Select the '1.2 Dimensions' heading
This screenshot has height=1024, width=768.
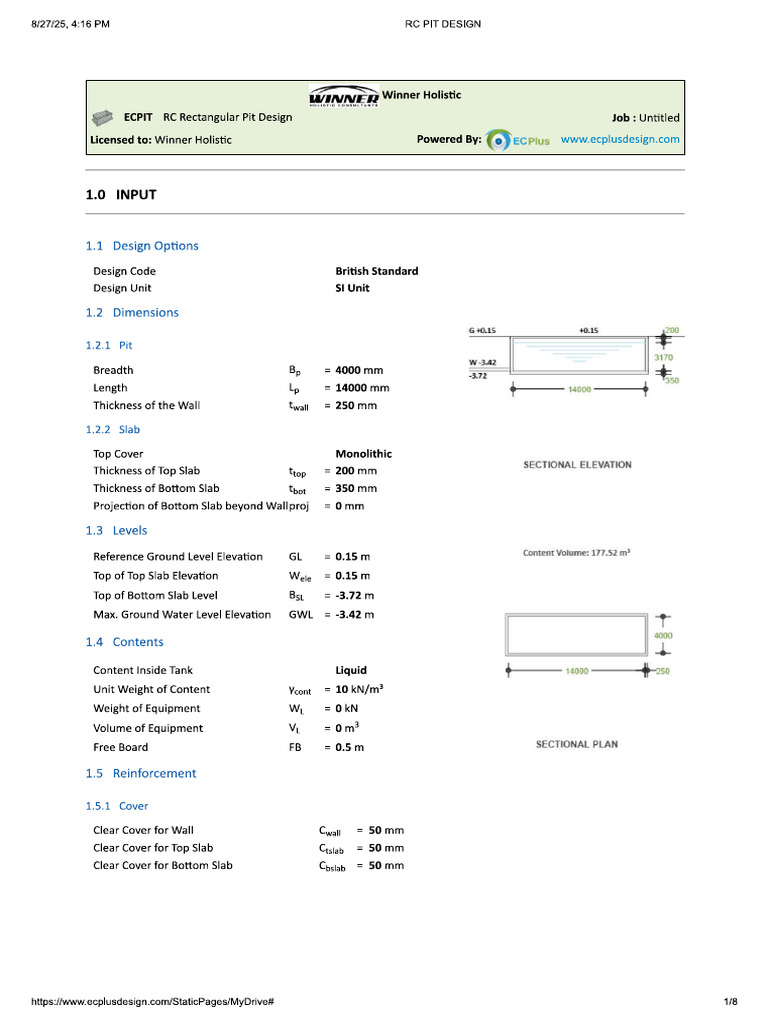(x=132, y=312)
